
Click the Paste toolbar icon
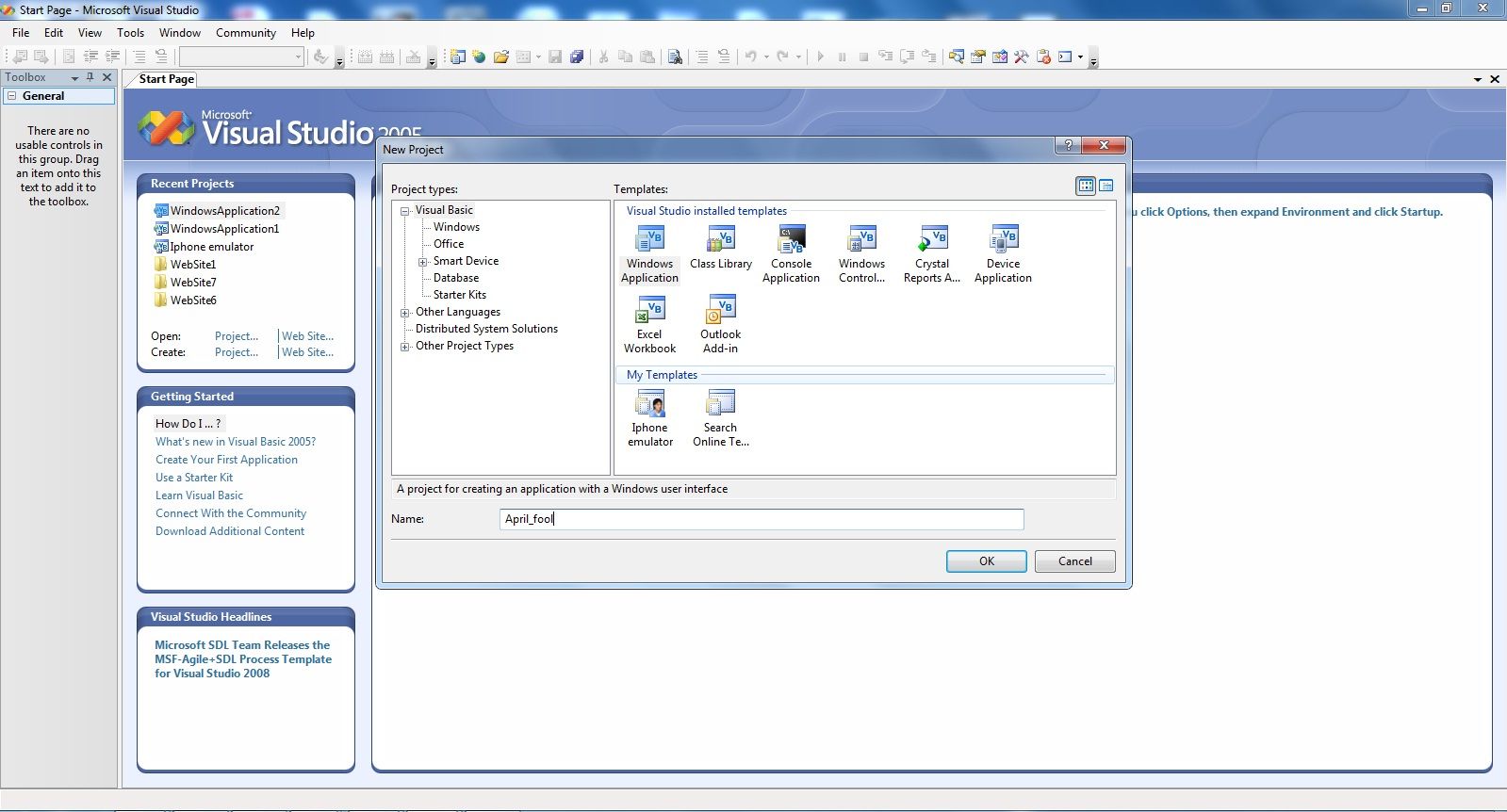click(647, 57)
